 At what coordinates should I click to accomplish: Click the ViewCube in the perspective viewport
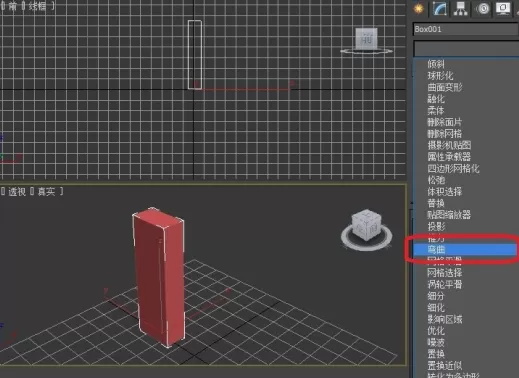click(x=366, y=225)
